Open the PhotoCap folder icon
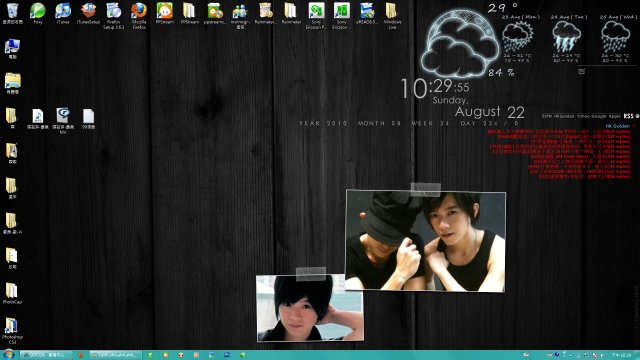The width and height of the screenshot is (640, 360). [x=12, y=293]
